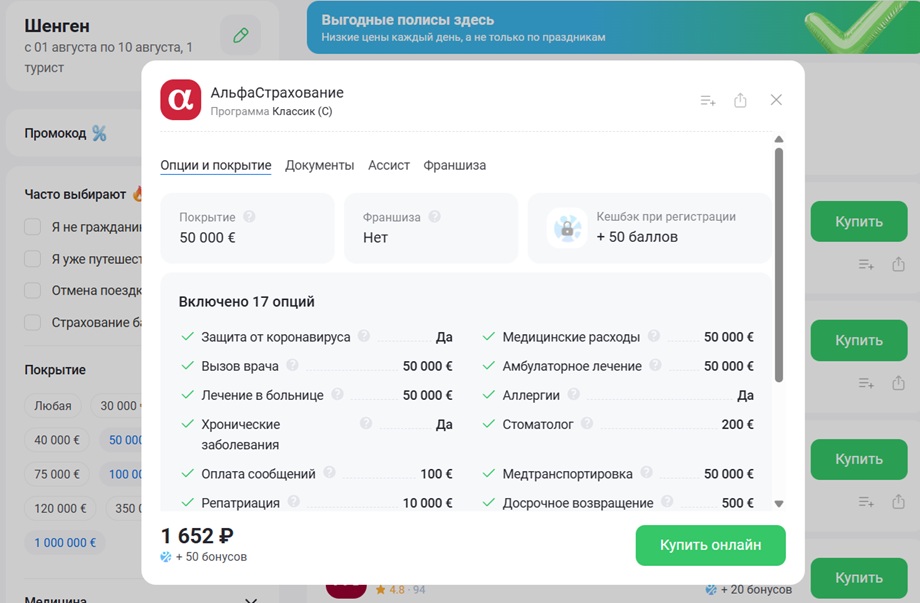Click the scroll down arrow in dialog
Viewport: 920px width, 603px height.
click(779, 503)
